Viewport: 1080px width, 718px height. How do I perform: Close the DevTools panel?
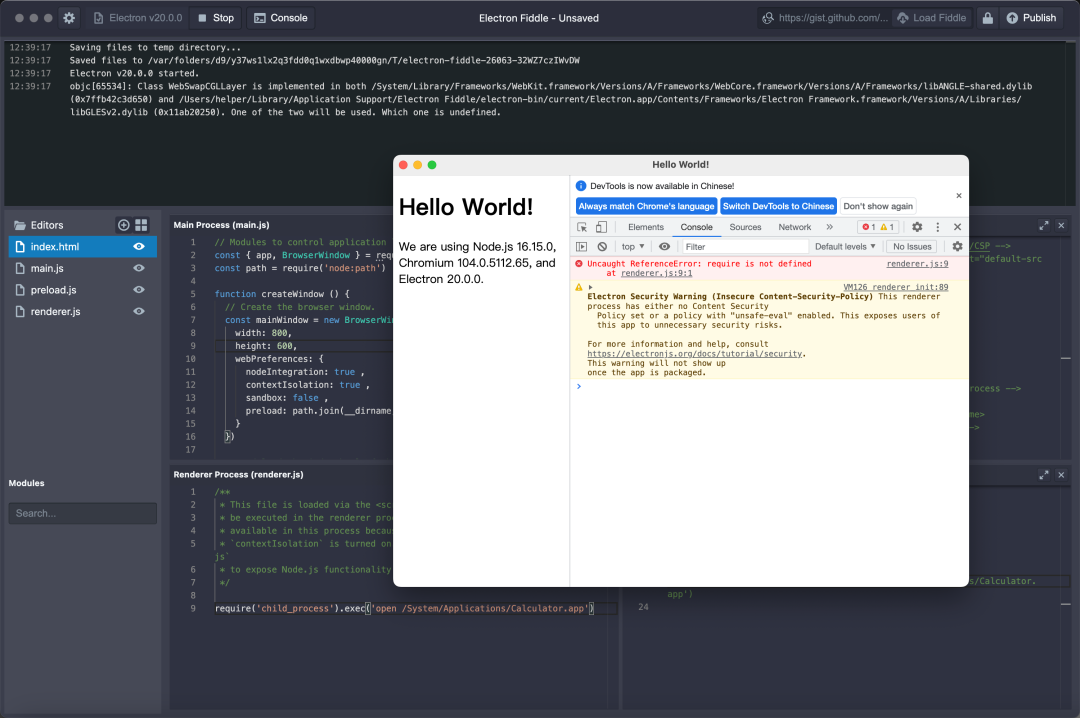(x=957, y=227)
